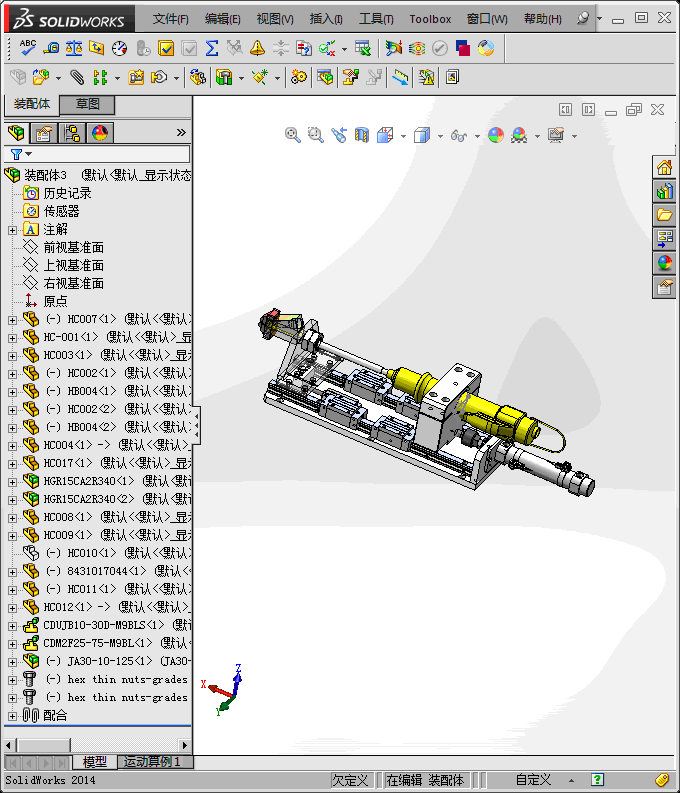Click the paperclip mate icon

[77, 77]
